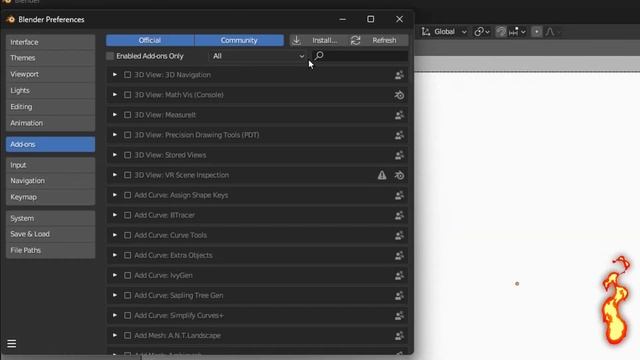Screen dimensions: 640x360
Task: Click the community icon on A.N.T.Landscape row
Action: (399, 336)
